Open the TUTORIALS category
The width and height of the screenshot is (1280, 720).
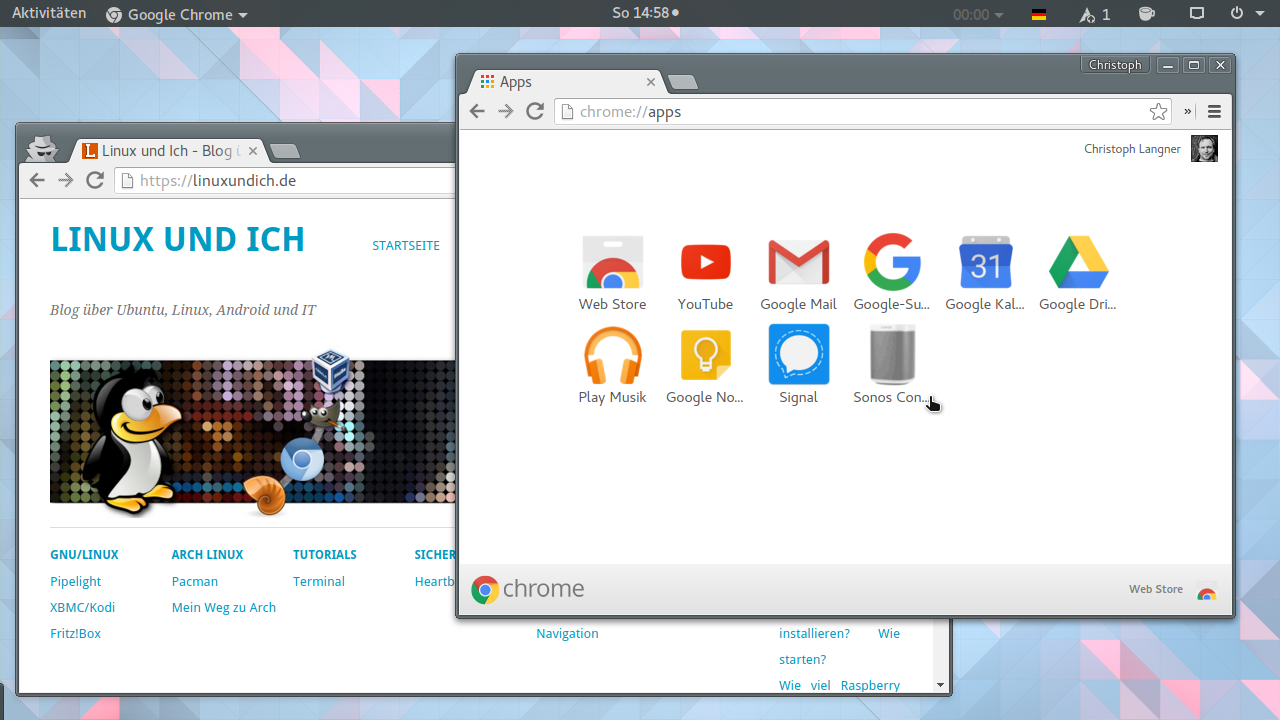[x=325, y=554]
